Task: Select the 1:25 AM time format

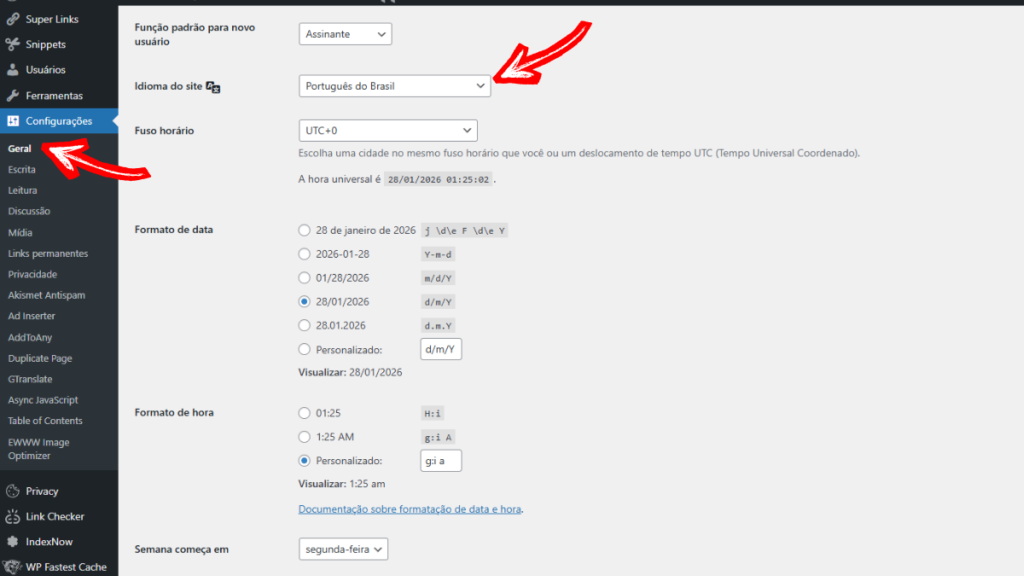Action: (x=304, y=436)
